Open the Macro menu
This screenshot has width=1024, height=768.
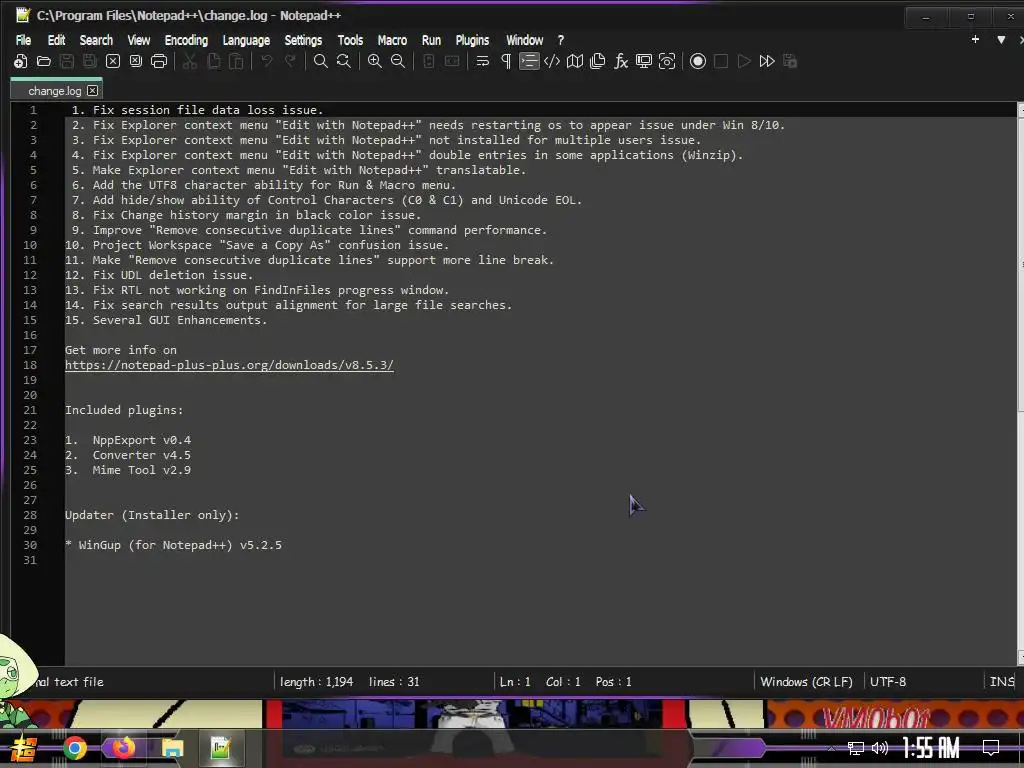point(392,40)
